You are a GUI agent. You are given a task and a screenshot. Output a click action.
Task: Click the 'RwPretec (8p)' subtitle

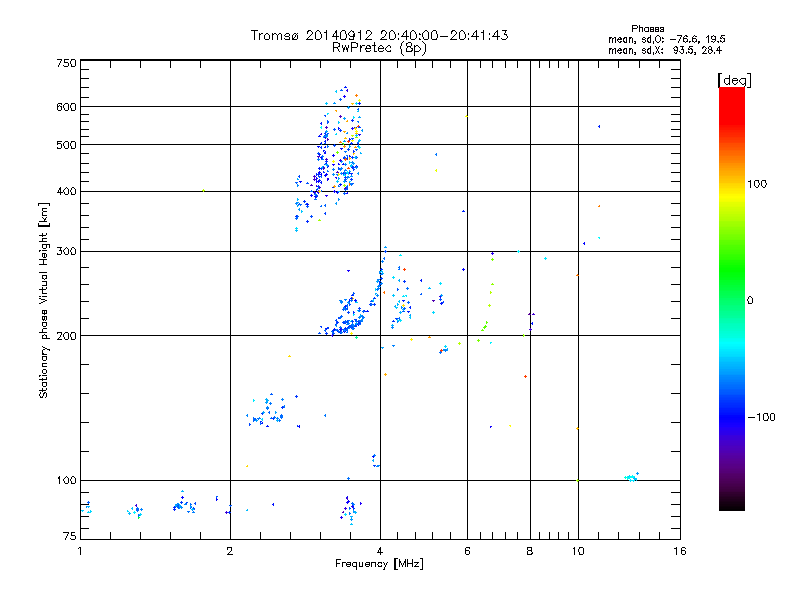(379, 48)
